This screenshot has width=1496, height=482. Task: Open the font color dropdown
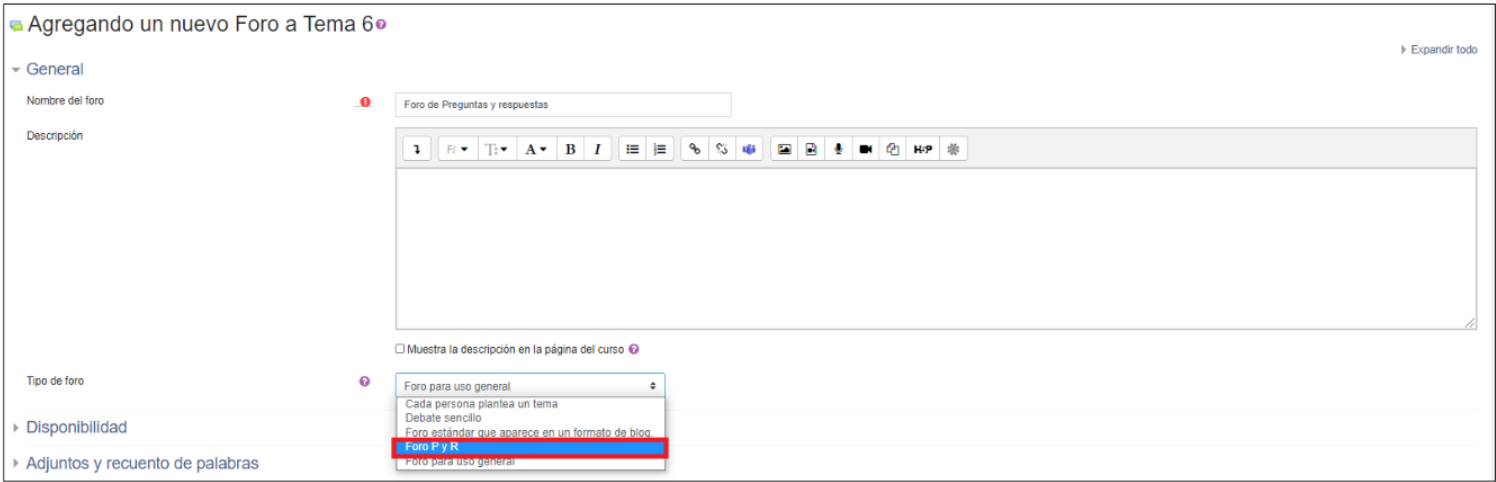[536, 150]
